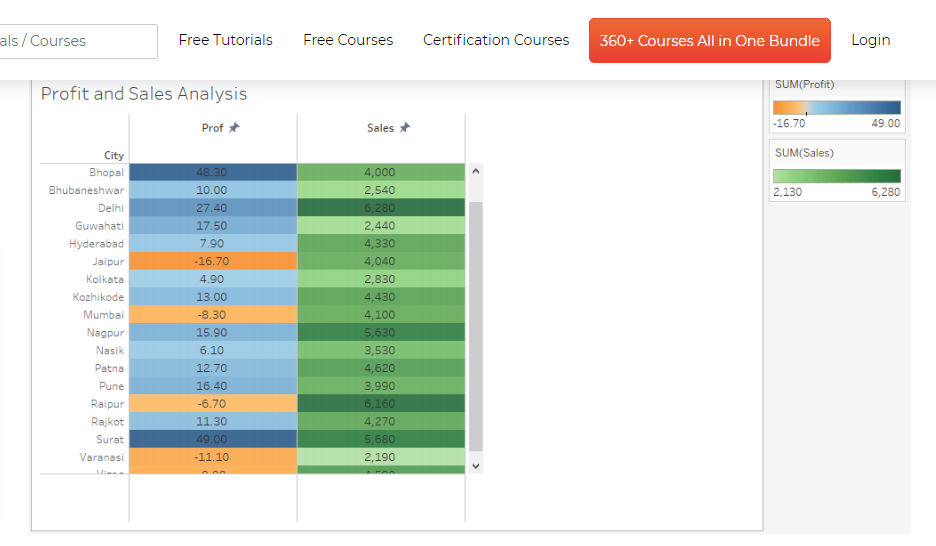Viewport: 936px width, 546px height.
Task: Click the Delhi sales cell 6,280
Action: coord(381,208)
